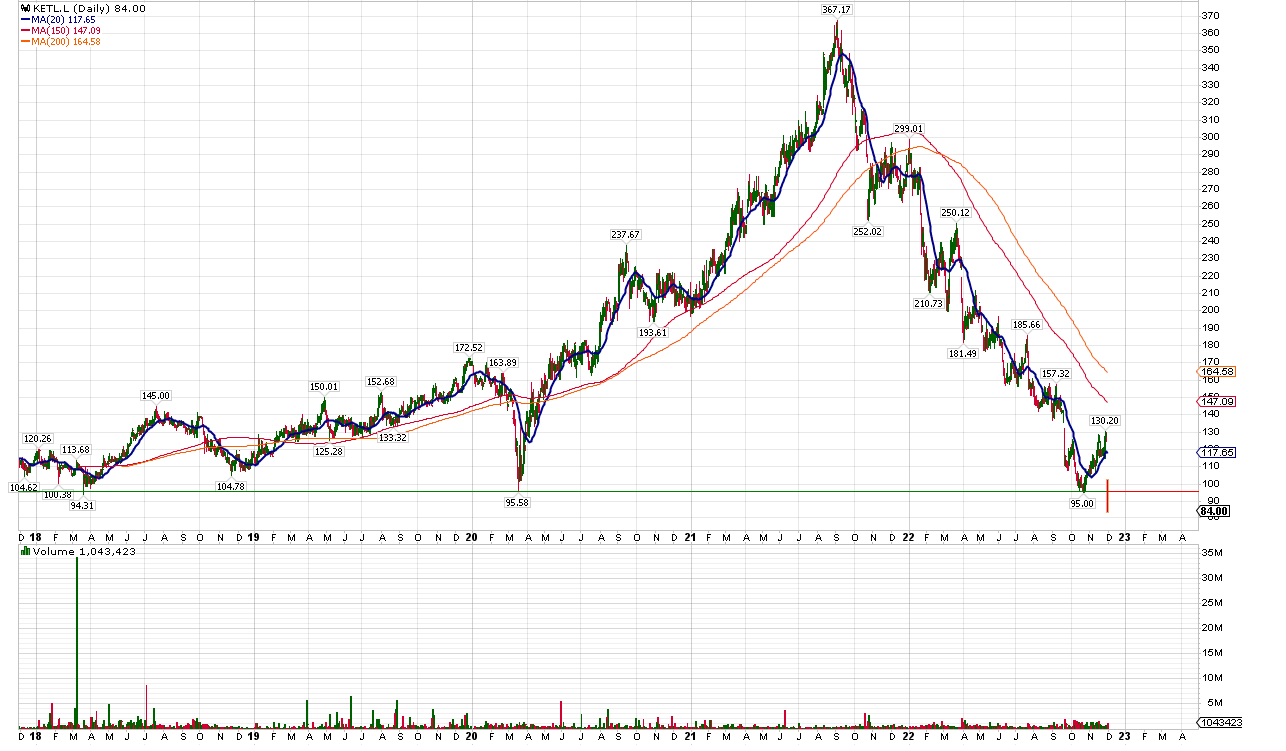
Task: Click the Volume 1,043,423 label
Action: pos(85,551)
